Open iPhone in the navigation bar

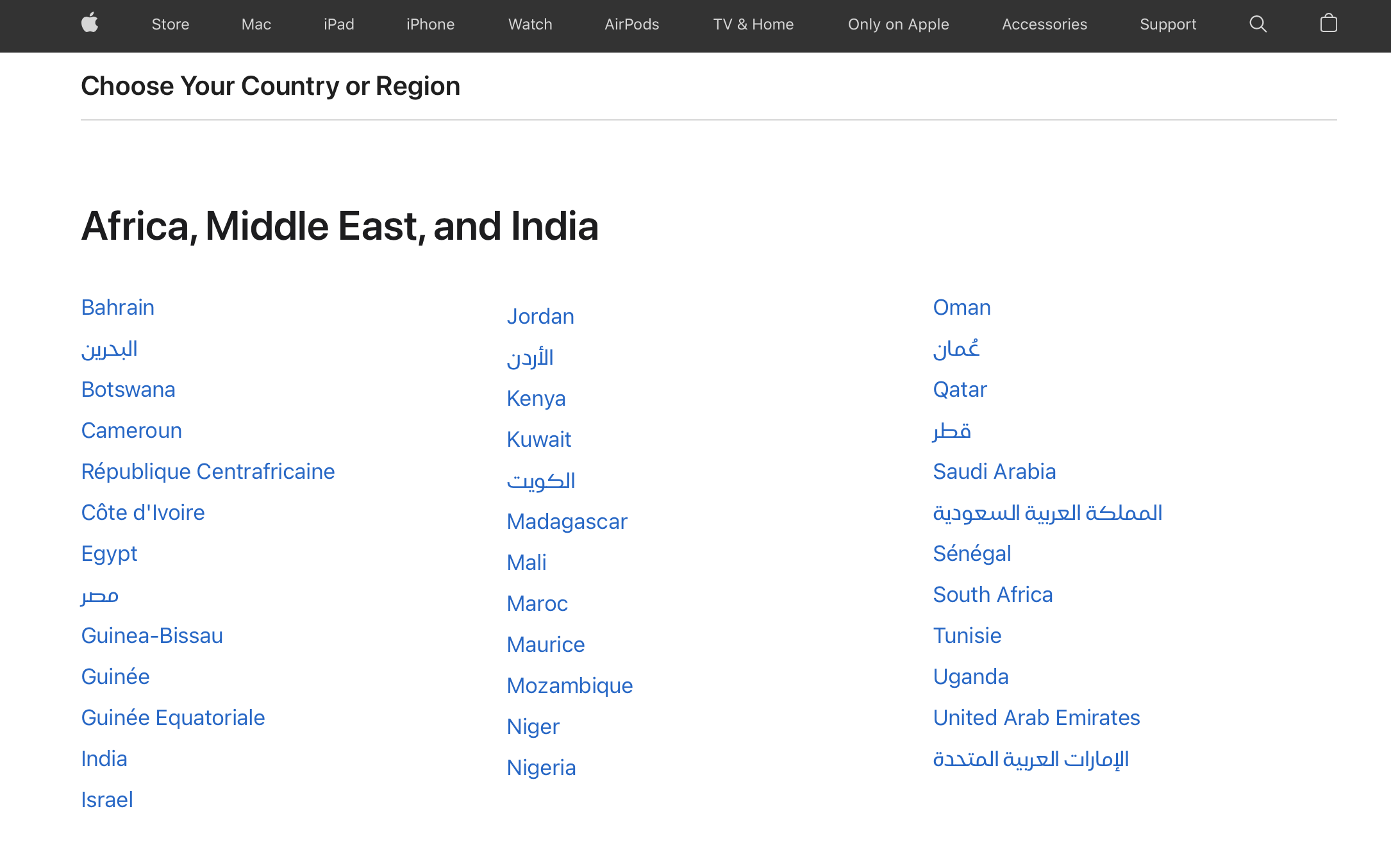pyautogui.click(x=430, y=24)
